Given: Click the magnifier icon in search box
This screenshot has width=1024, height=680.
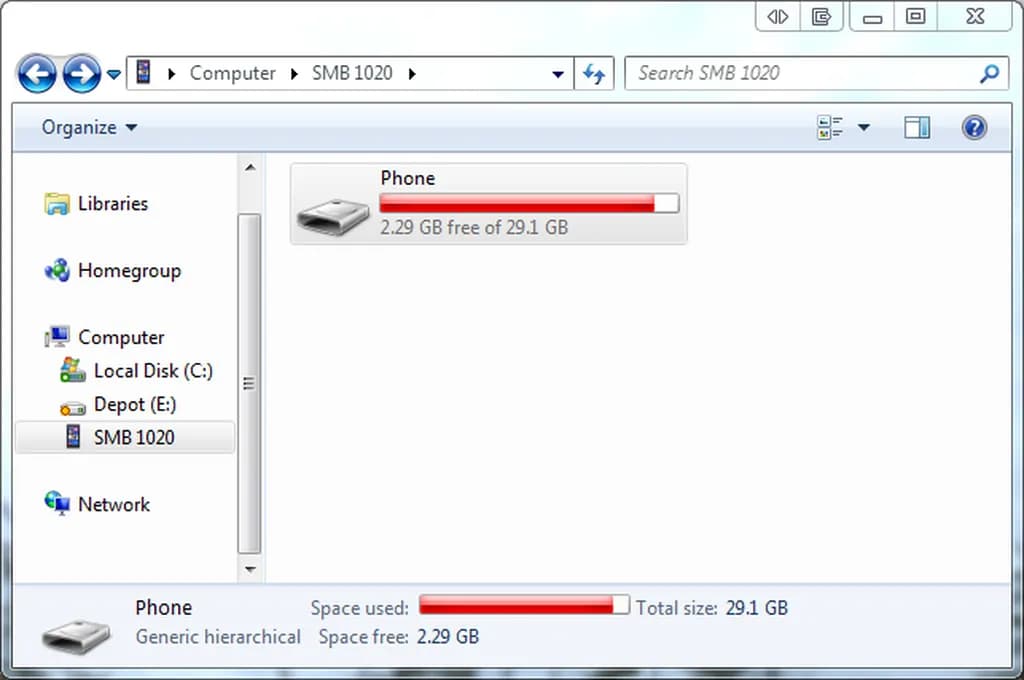Looking at the screenshot, I should click(989, 73).
